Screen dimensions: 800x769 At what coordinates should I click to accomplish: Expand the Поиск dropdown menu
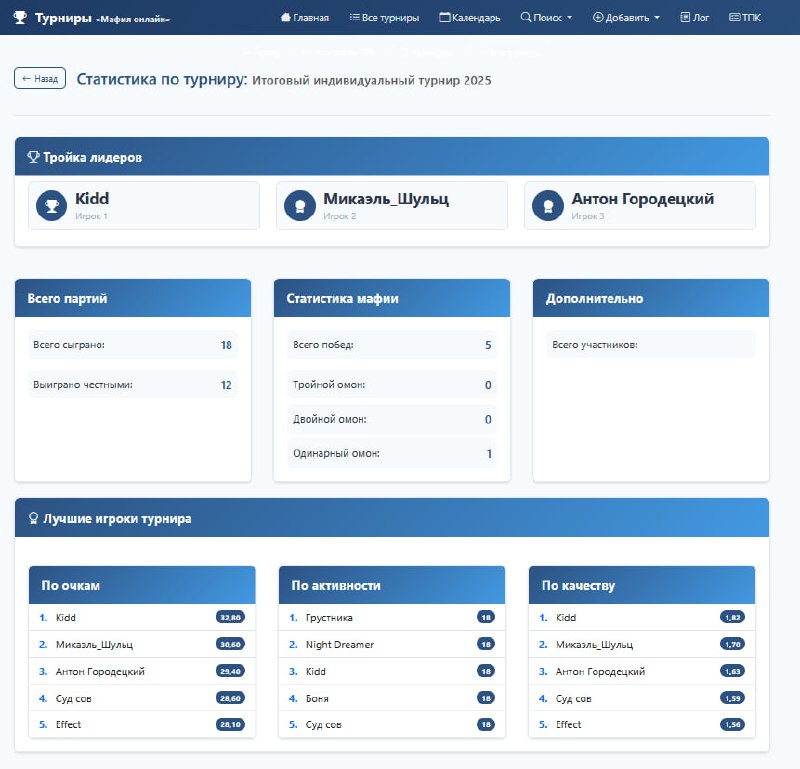546,17
